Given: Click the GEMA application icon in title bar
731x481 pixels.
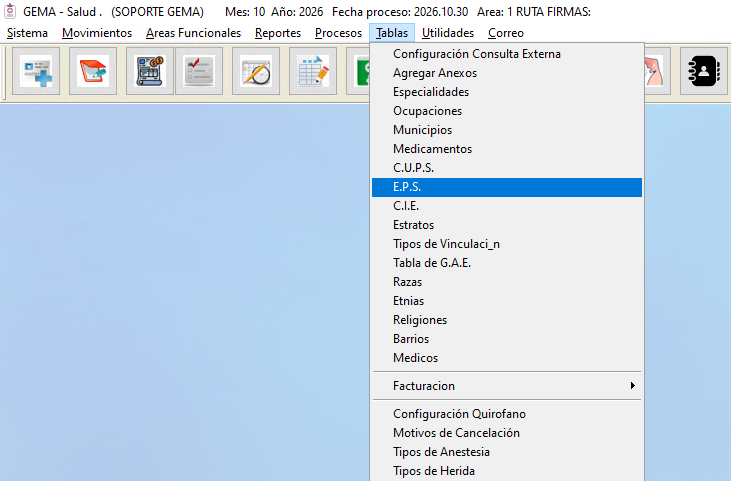Looking at the screenshot, I should tap(10, 11).
